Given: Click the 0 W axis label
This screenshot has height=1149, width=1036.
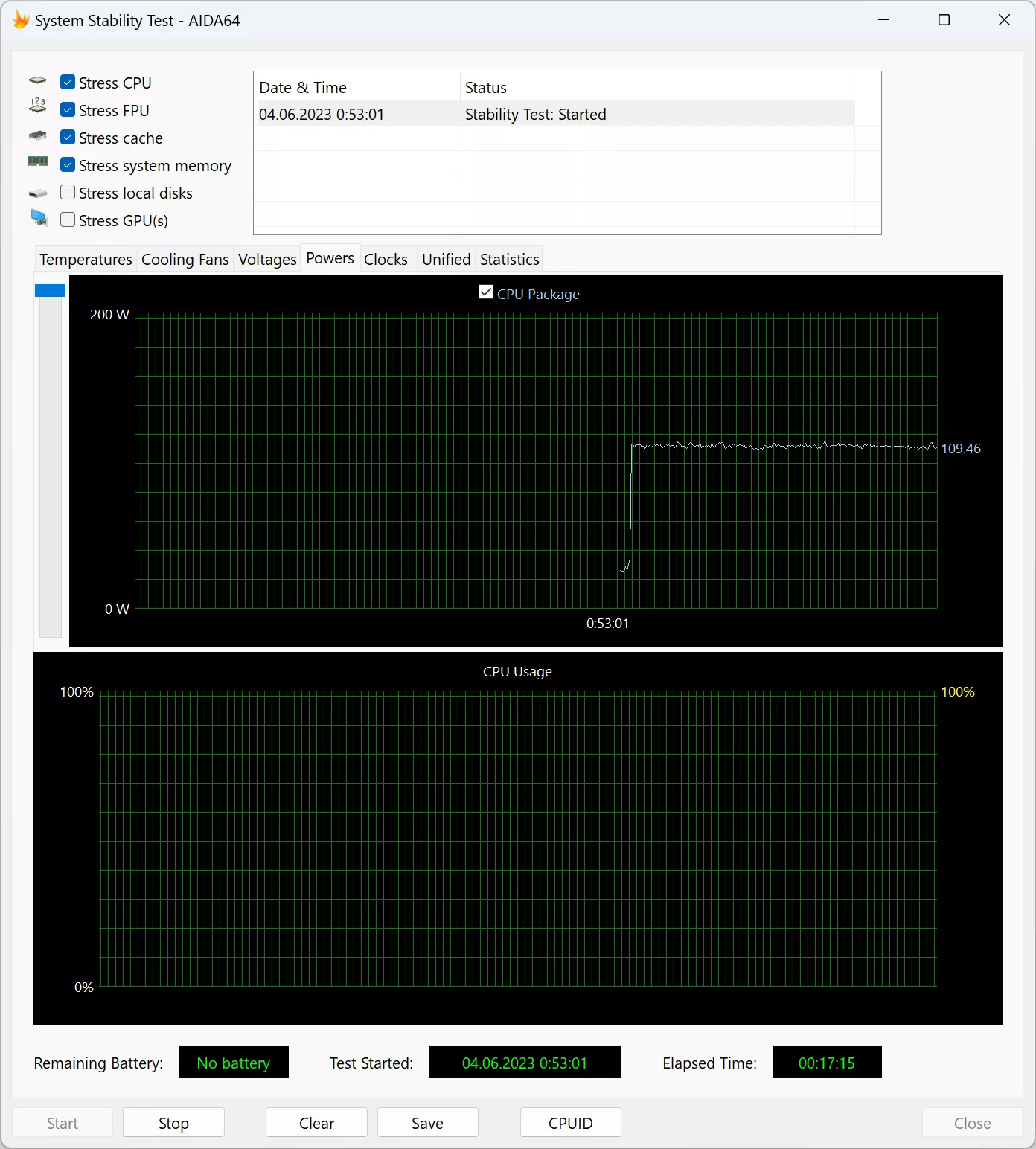Looking at the screenshot, I should click(x=117, y=609).
